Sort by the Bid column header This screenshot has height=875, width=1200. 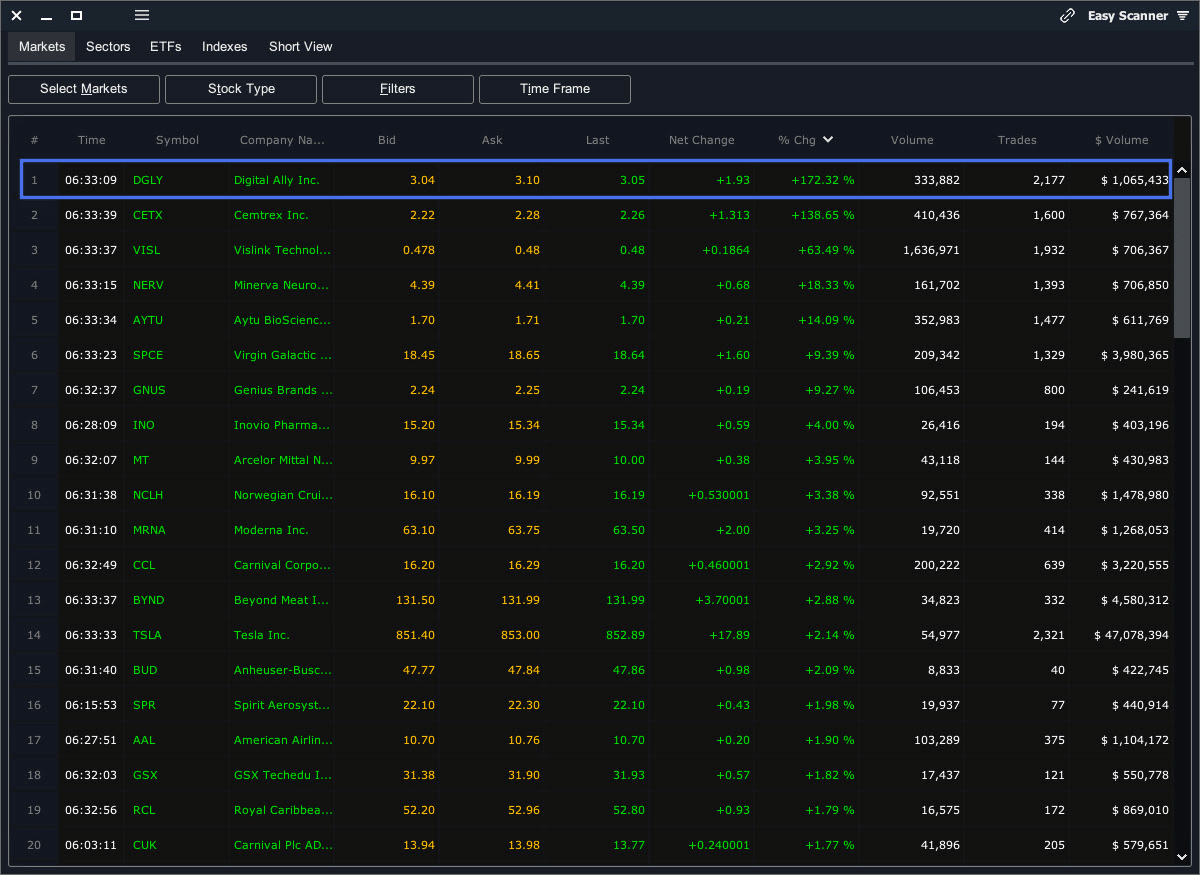[387, 140]
